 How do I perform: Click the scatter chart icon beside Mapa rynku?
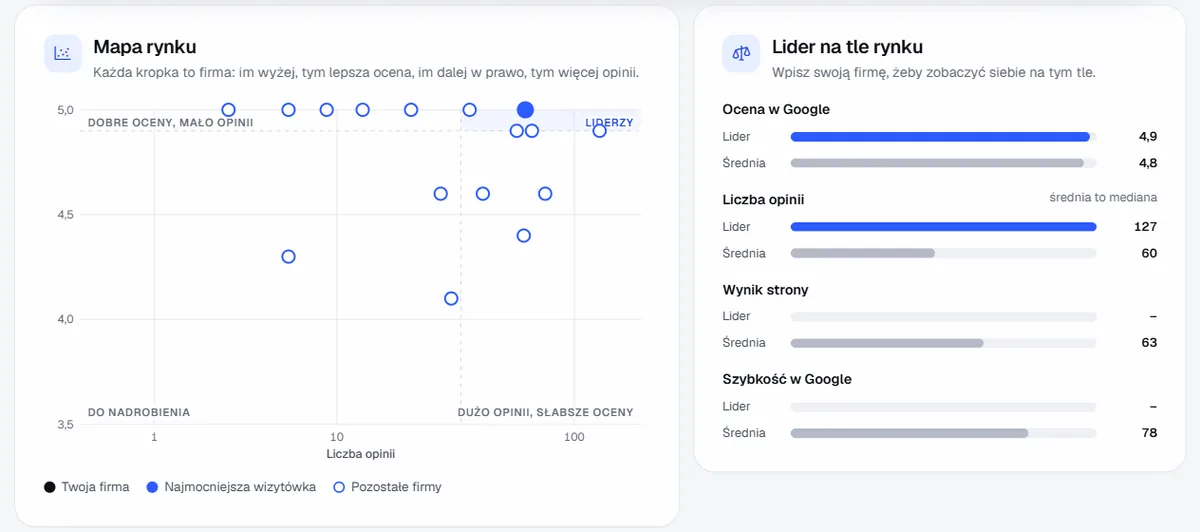(x=62, y=54)
